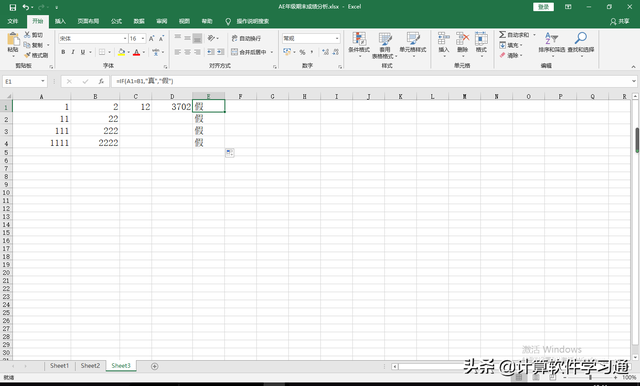The height and width of the screenshot is (386, 640).
Task: Open the font size 16 dropdown
Action: 143,38
